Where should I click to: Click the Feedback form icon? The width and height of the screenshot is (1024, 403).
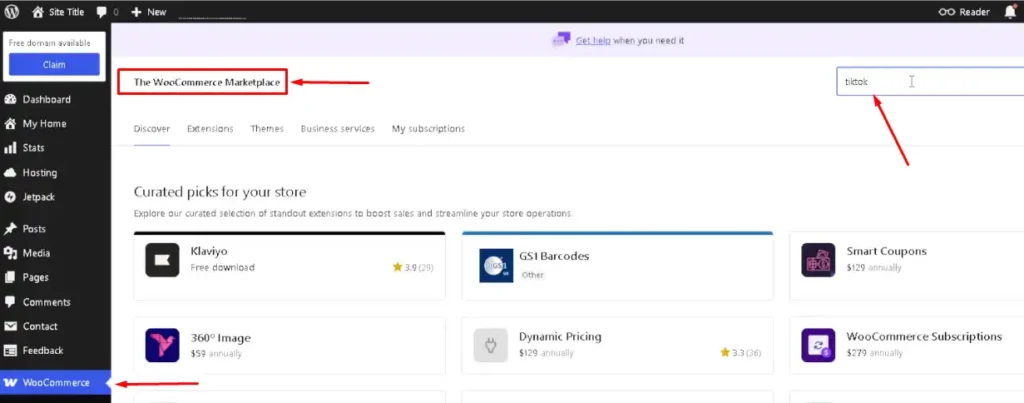coord(10,350)
